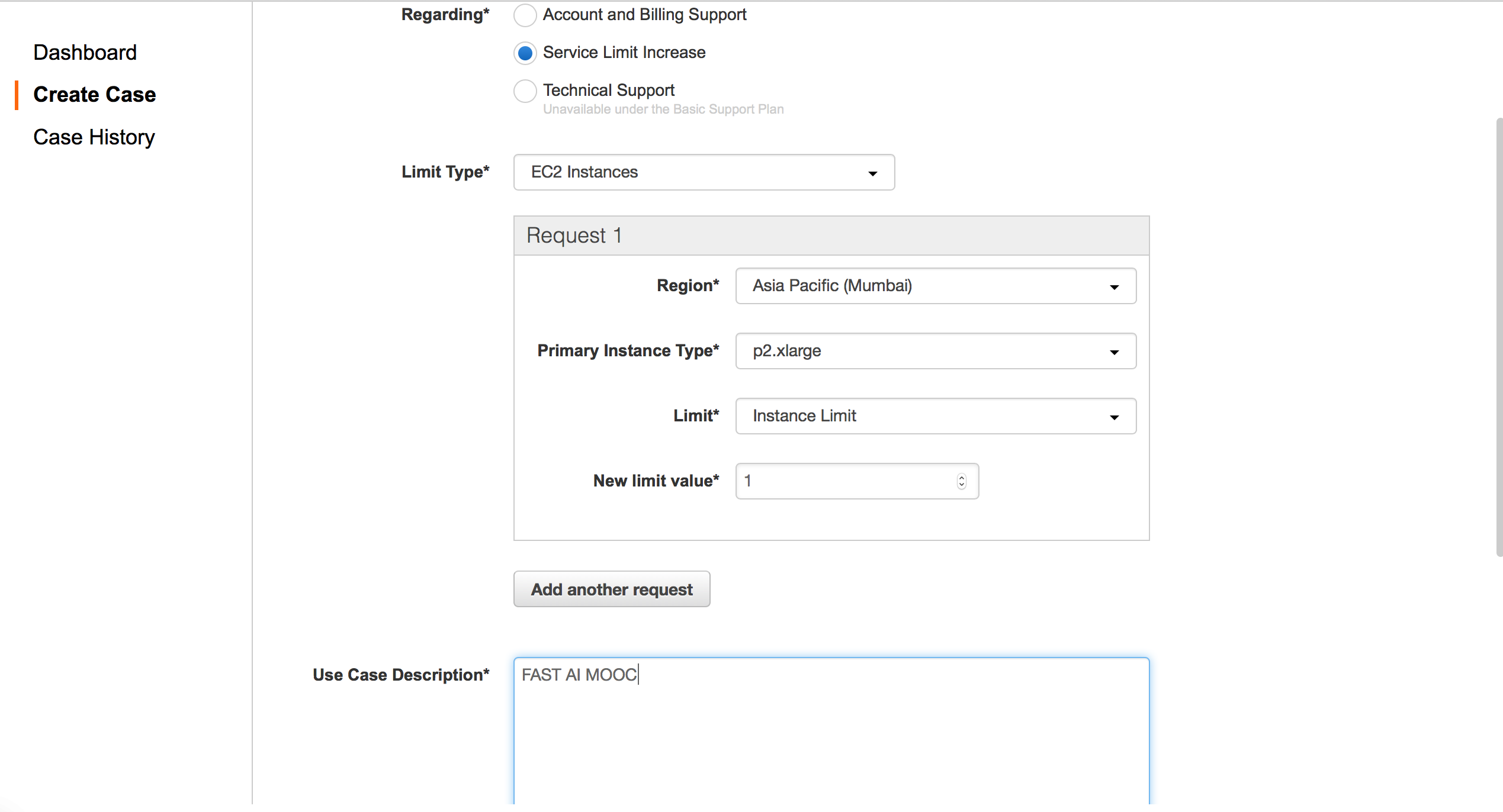Screen dimensions: 1503x812
Task: Open the Limit dropdown showing Instance Limit
Action: tap(935, 416)
